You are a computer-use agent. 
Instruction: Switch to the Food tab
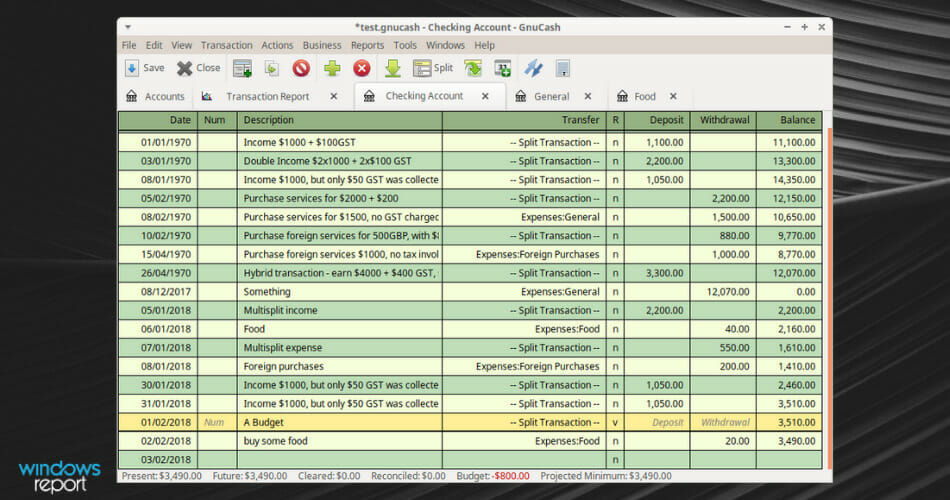click(x=645, y=96)
